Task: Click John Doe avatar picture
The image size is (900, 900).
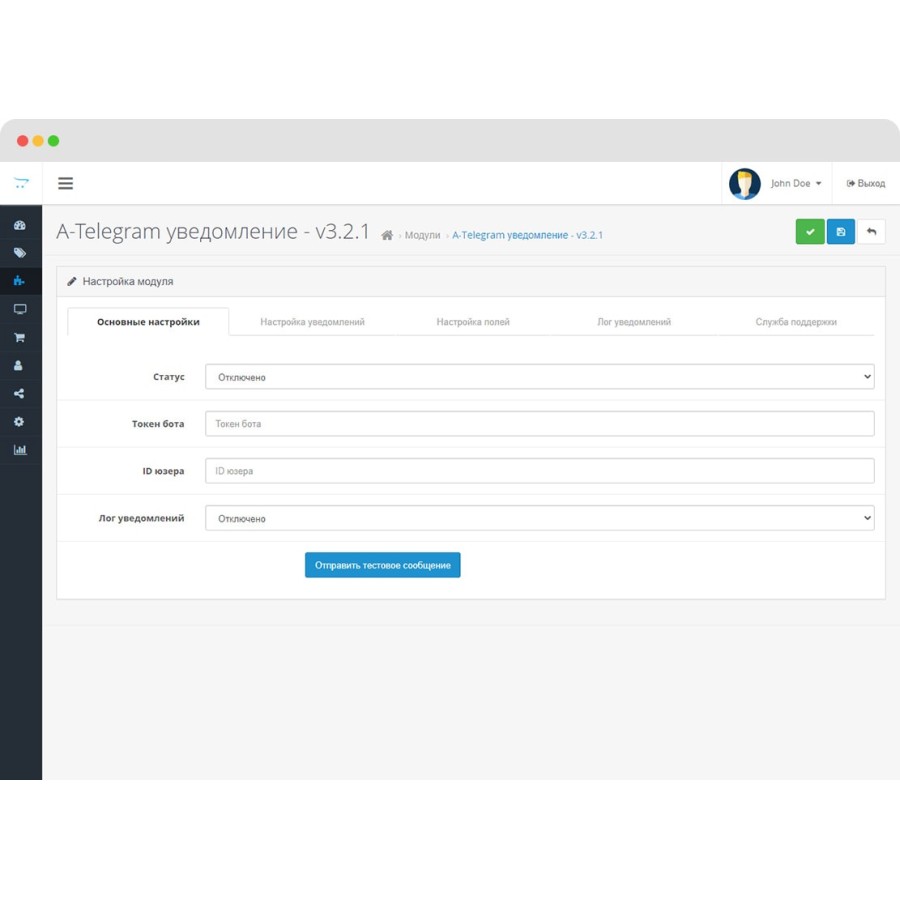Action: point(744,184)
